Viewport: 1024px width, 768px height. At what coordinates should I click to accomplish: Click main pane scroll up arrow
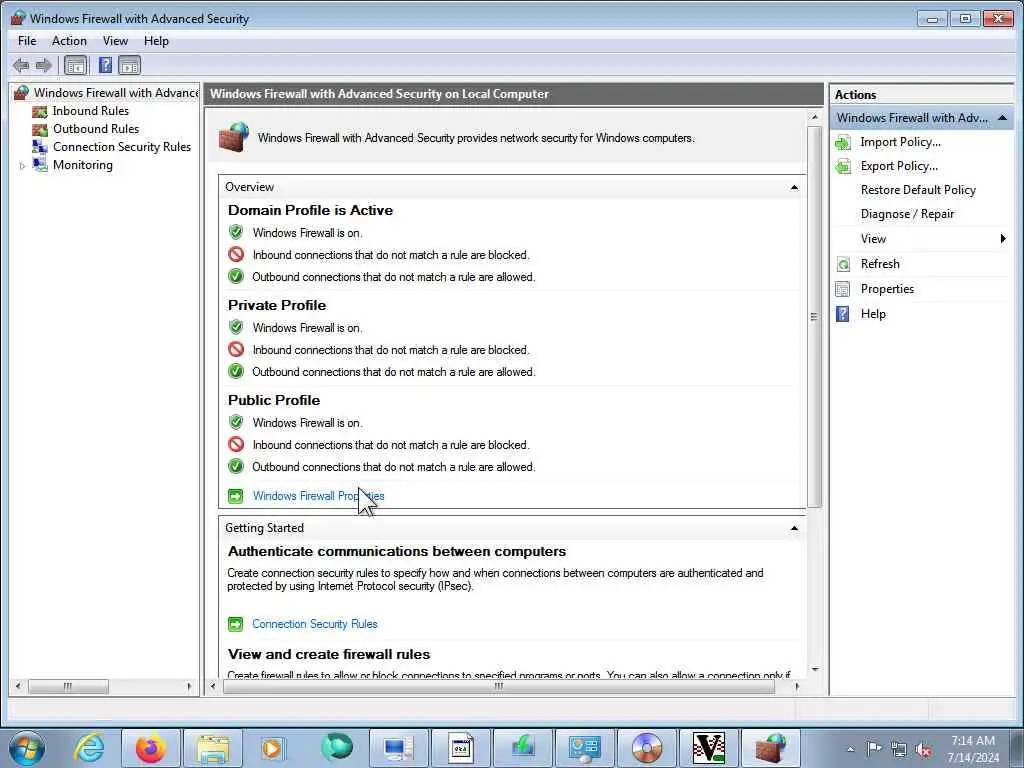pyautogui.click(x=814, y=118)
